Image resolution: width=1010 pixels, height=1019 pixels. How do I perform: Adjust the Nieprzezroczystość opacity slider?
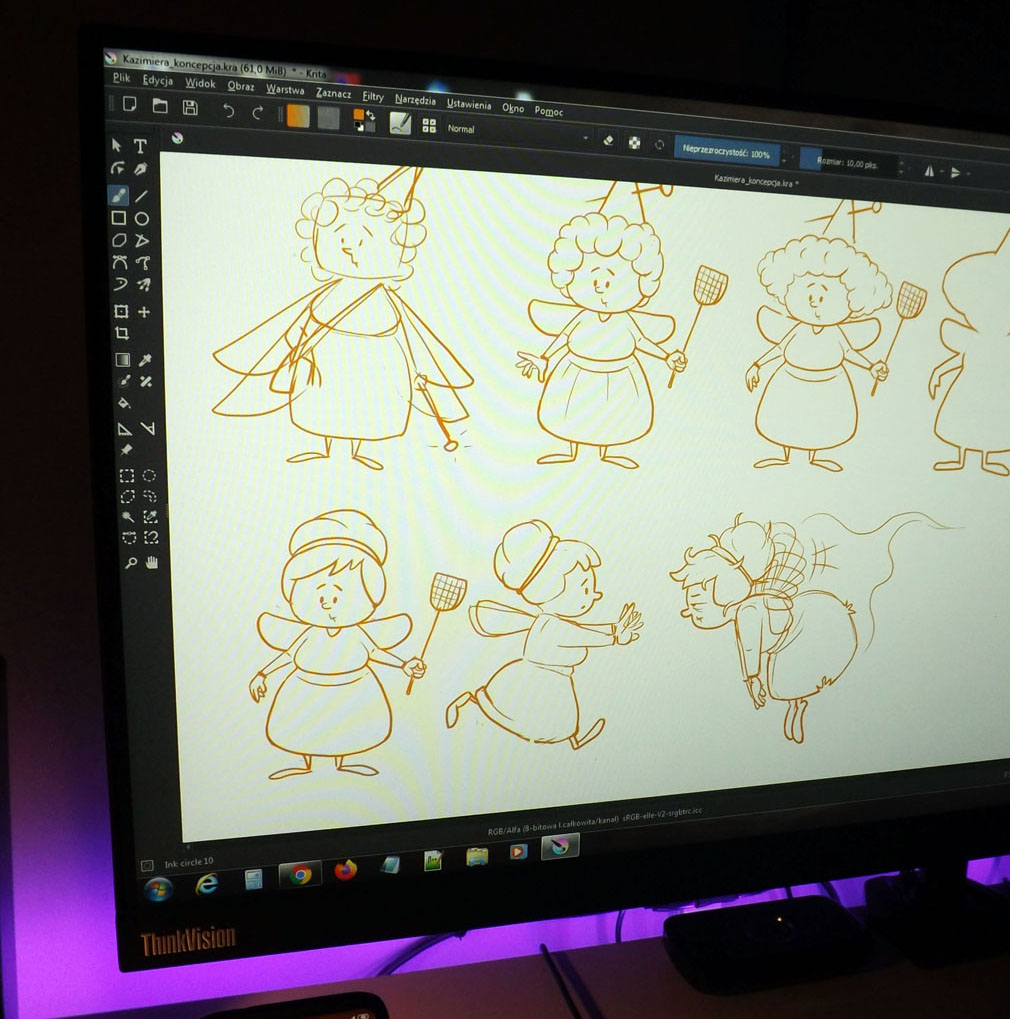724,153
